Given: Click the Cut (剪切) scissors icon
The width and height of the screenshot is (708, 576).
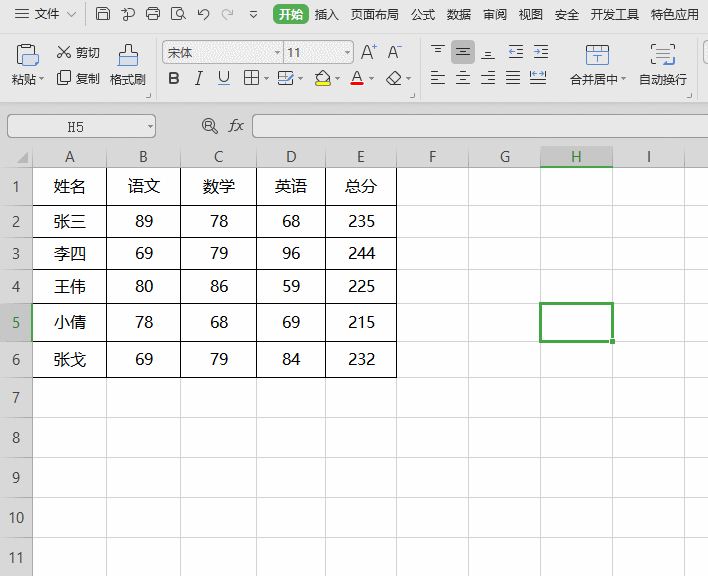Looking at the screenshot, I should pyautogui.click(x=64, y=52).
